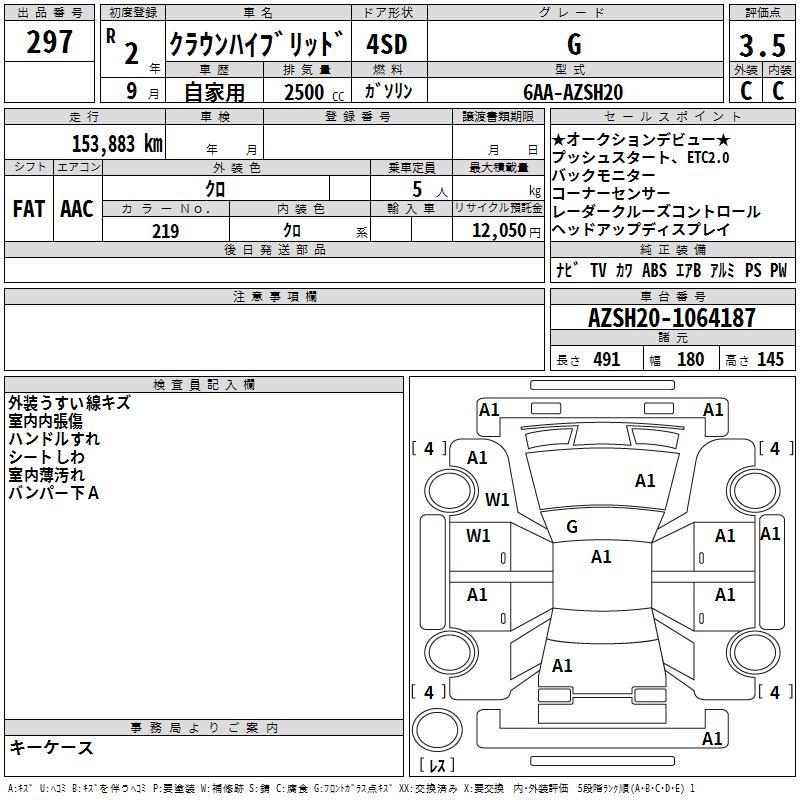Click chassis number AZSH20-1064187
The height and width of the screenshot is (800, 800).
coord(671,319)
